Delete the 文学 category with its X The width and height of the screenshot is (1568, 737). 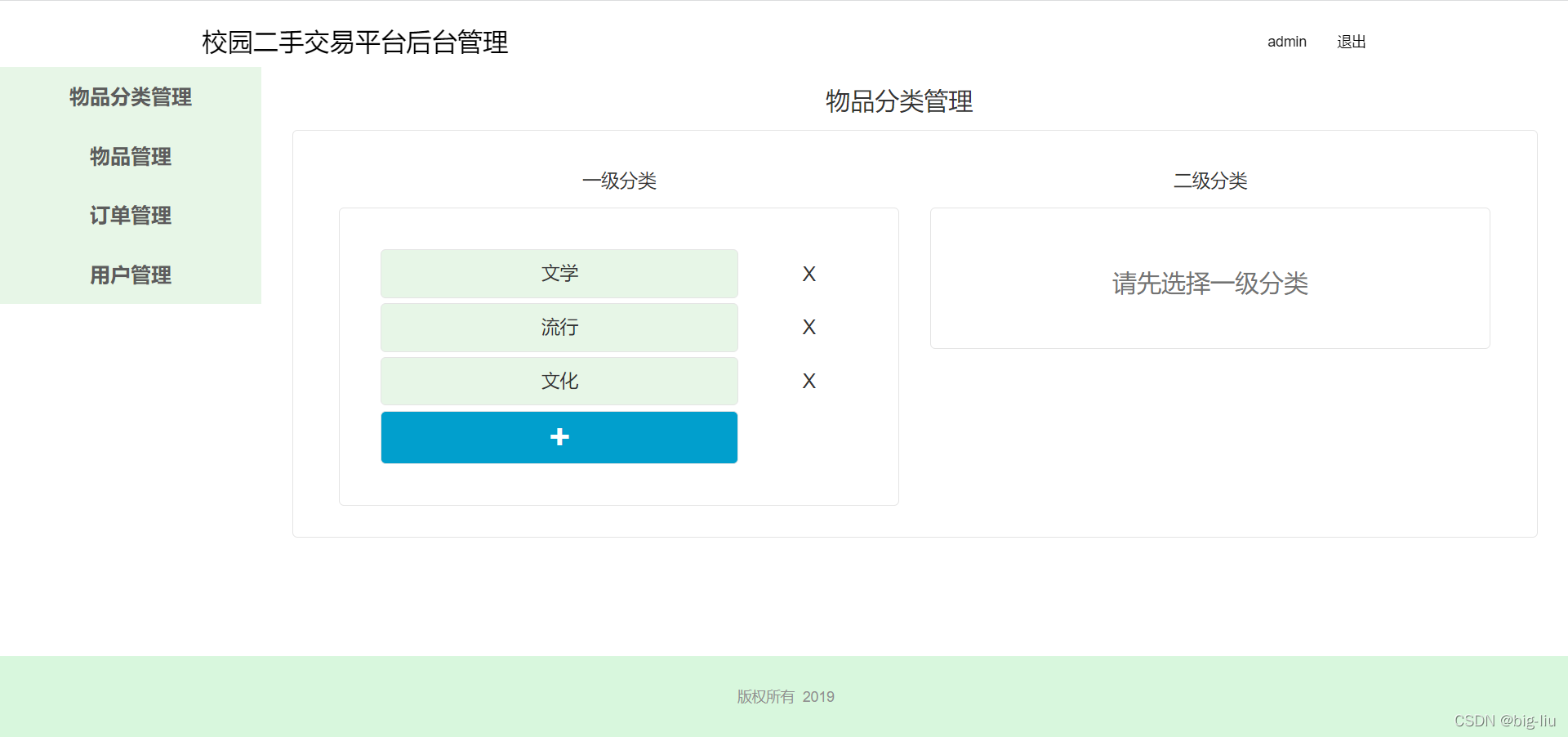808,274
